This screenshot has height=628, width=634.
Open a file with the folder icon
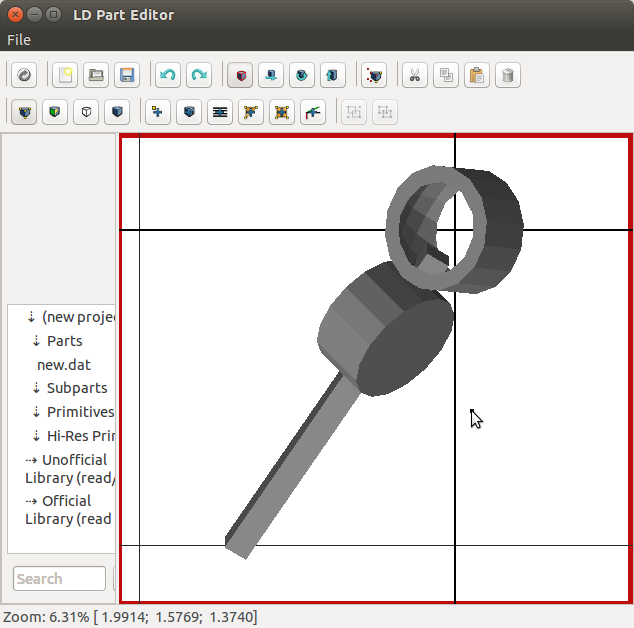tap(95, 75)
